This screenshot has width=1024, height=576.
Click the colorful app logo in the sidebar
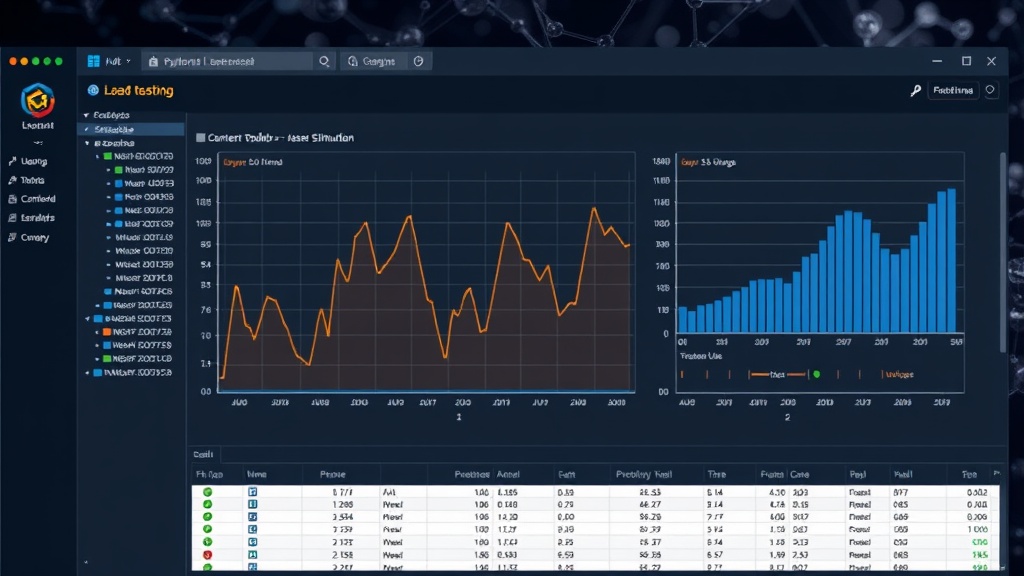click(38, 100)
